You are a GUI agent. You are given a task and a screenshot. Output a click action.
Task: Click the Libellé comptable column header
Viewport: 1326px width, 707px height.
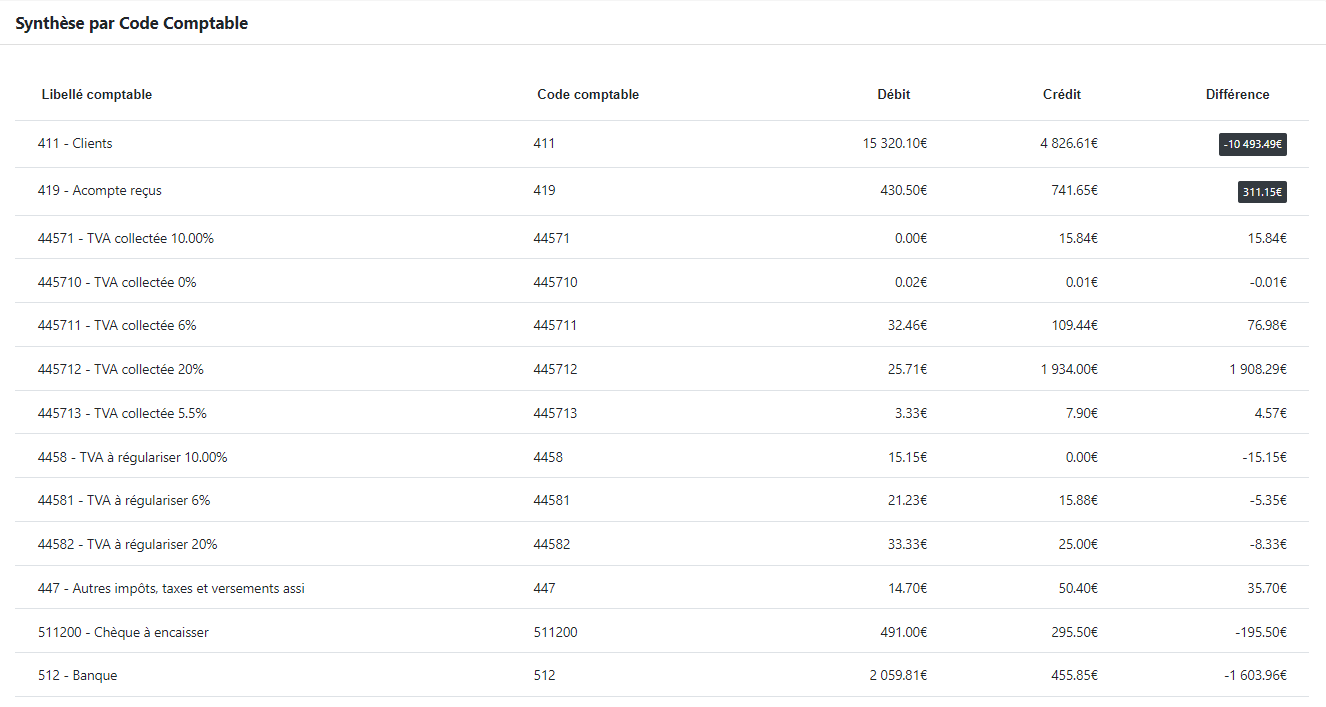[97, 95]
